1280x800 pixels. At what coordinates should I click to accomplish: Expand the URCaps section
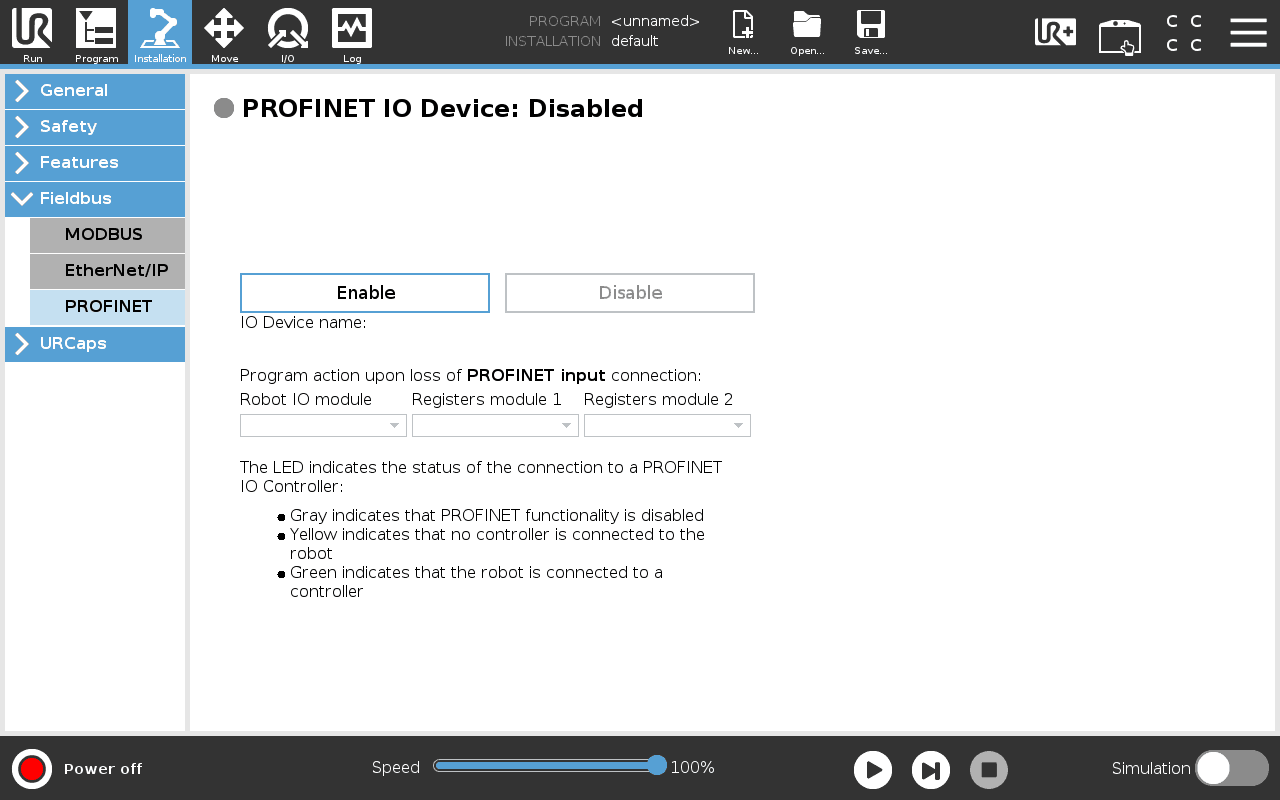click(x=95, y=344)
